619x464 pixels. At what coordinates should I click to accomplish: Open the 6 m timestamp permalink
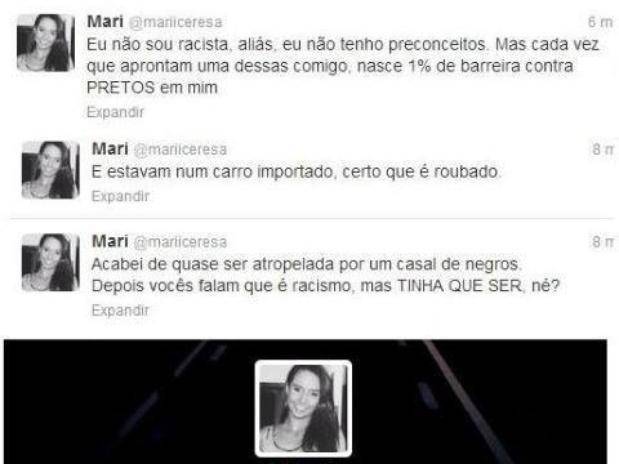coord(600,22)
